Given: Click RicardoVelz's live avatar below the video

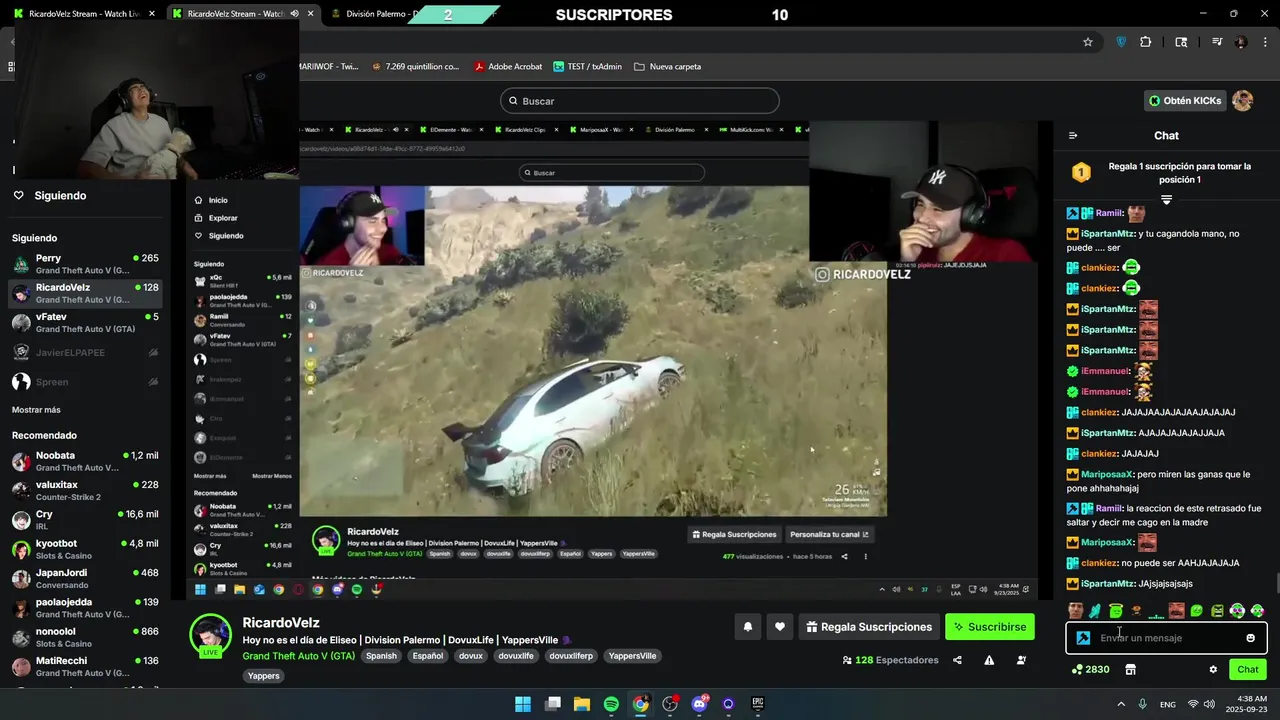Looking at the screenshot, I should 211,635.
